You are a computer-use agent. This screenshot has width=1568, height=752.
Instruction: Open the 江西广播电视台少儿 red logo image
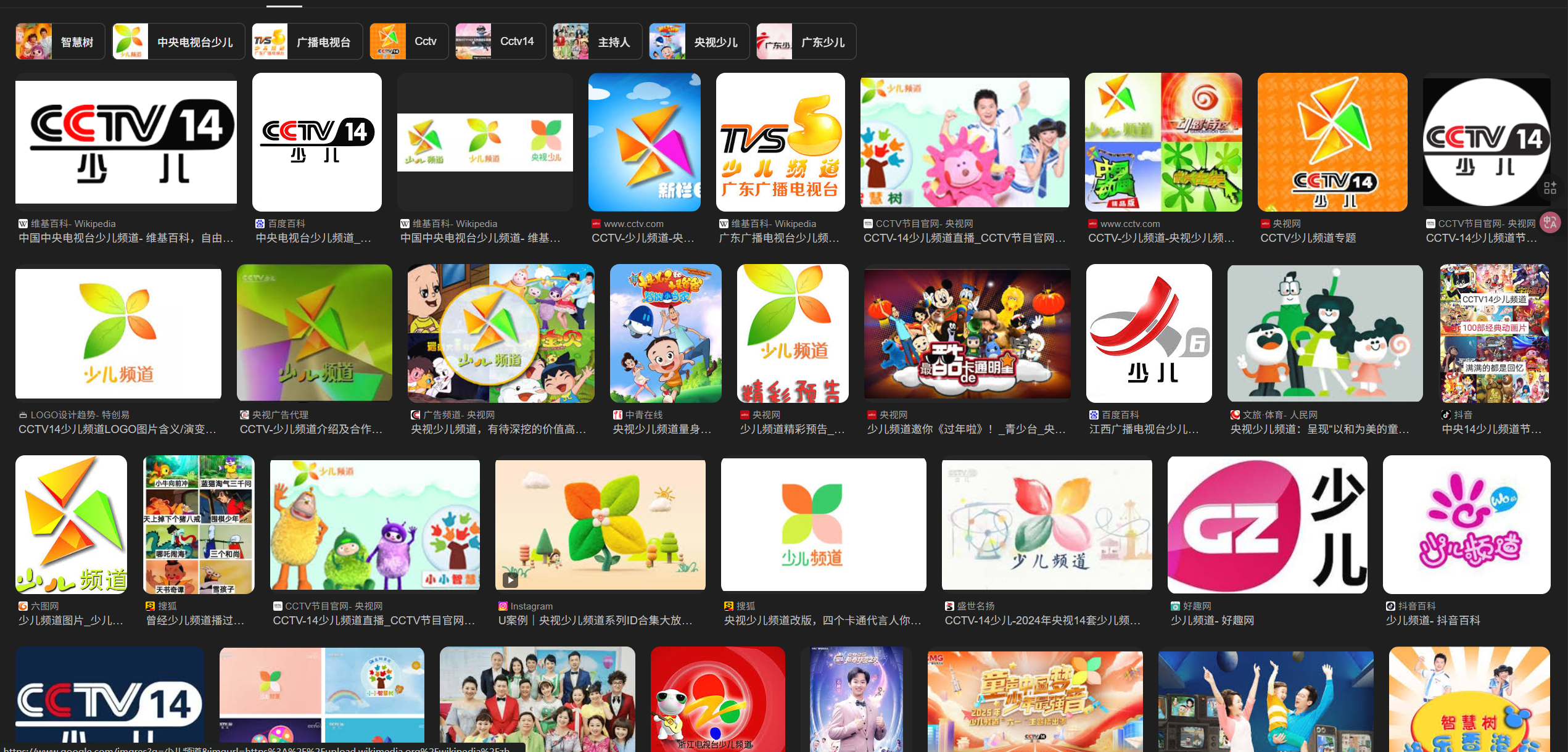[x=1148, y=334]
